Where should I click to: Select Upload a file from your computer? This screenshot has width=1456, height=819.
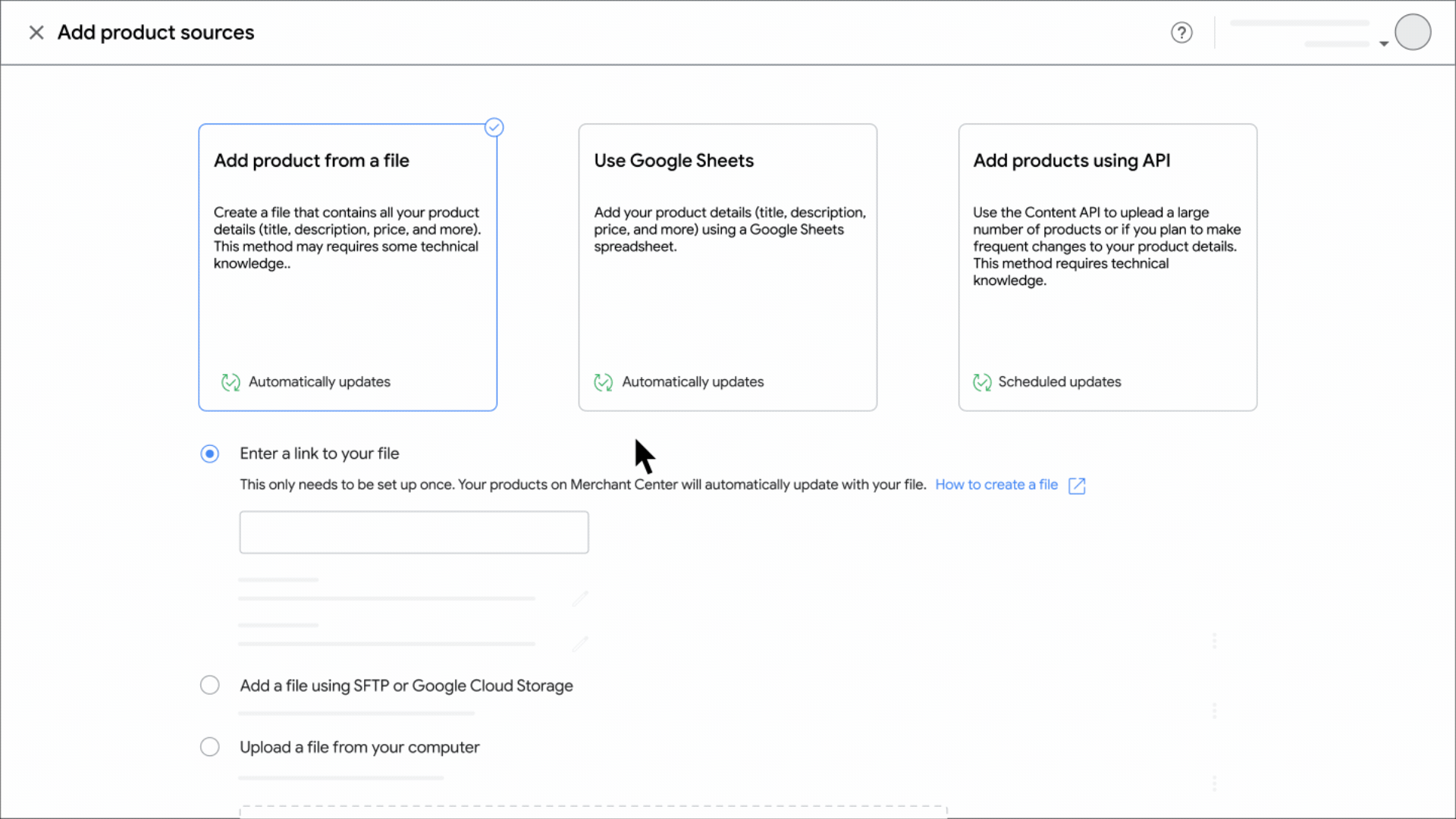tap(210, 747)
